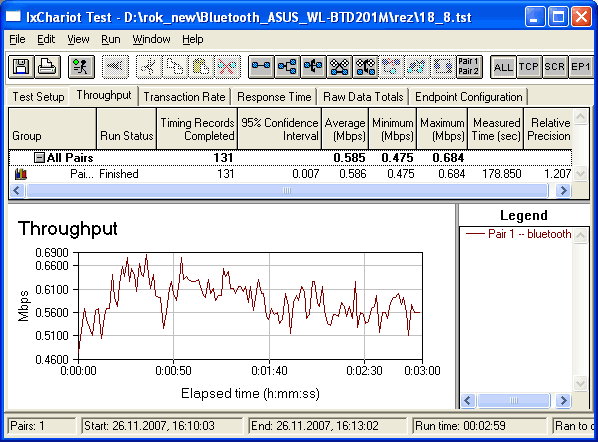
Task: Click the Save floppy disk icon
Action: click(21, 67)
